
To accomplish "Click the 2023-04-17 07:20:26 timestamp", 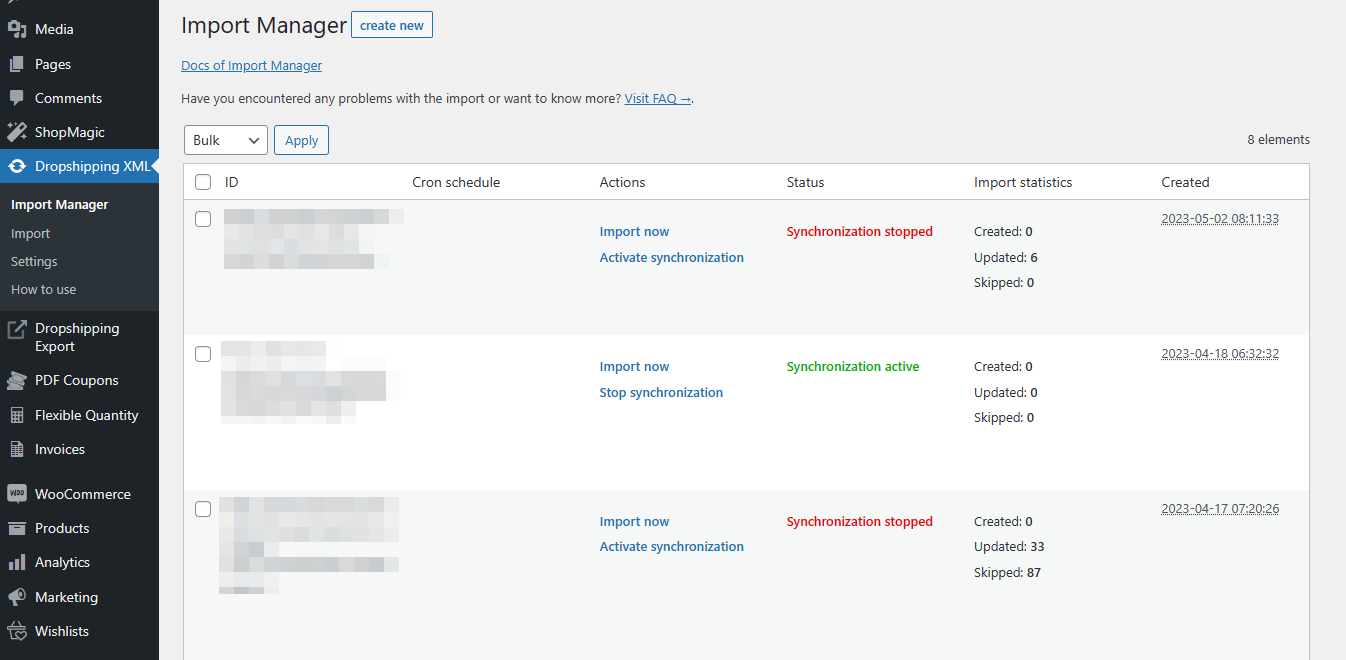I will coord(1220,508).
